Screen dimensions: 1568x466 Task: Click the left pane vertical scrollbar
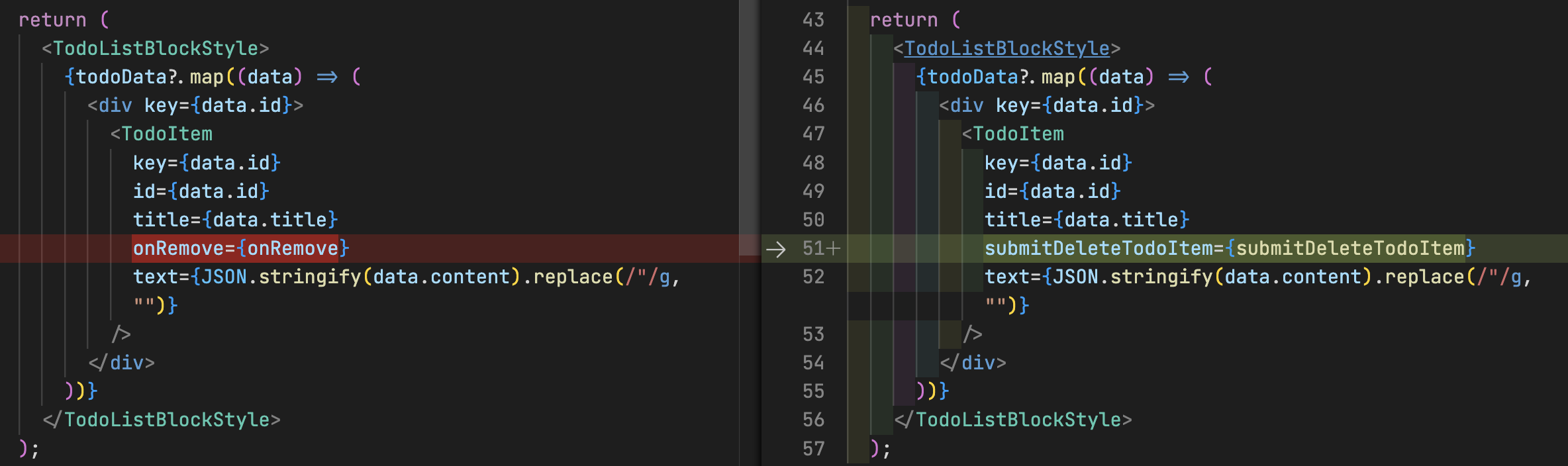750,128
